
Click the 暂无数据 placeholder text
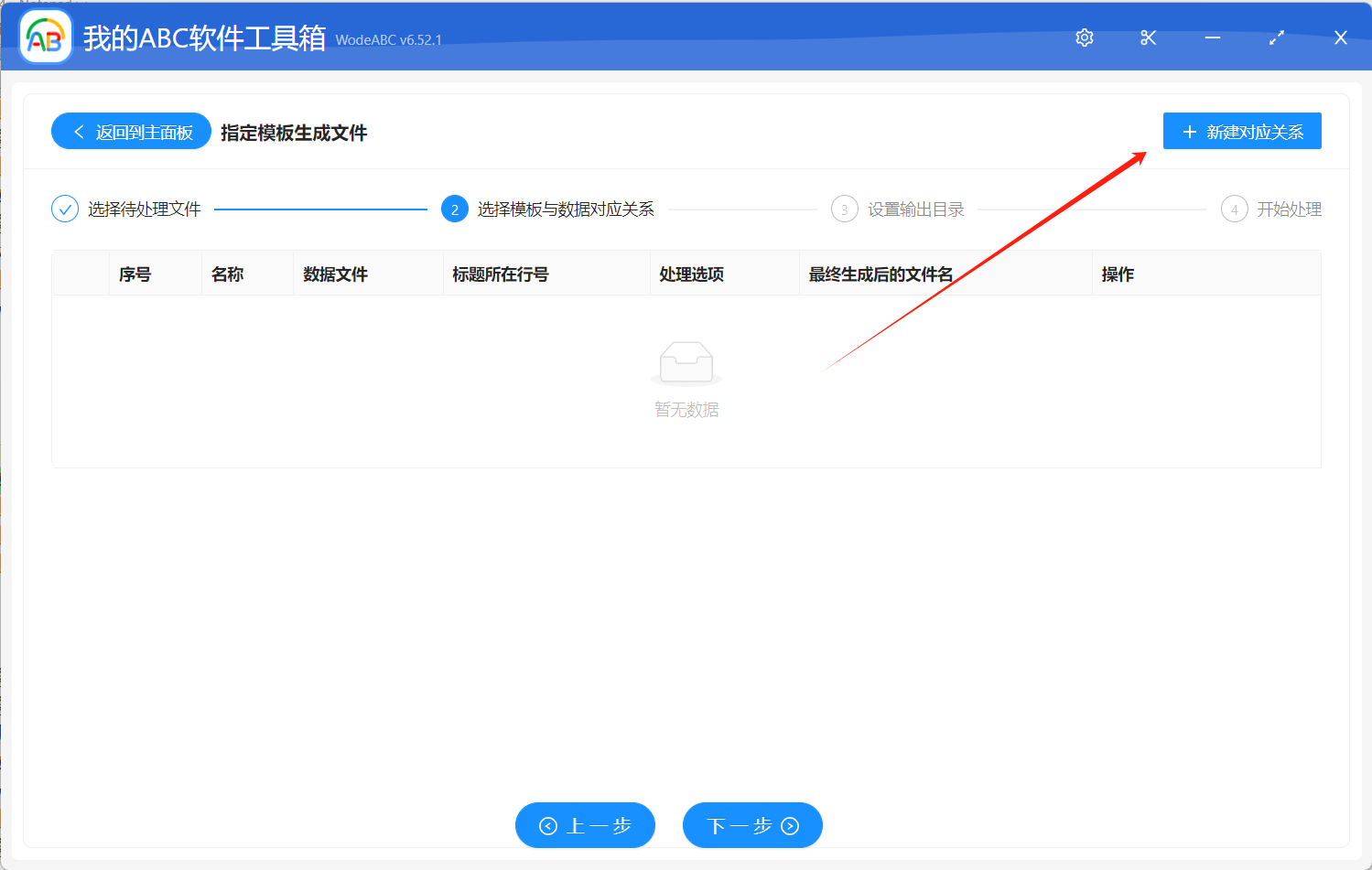tap(686, 409)
